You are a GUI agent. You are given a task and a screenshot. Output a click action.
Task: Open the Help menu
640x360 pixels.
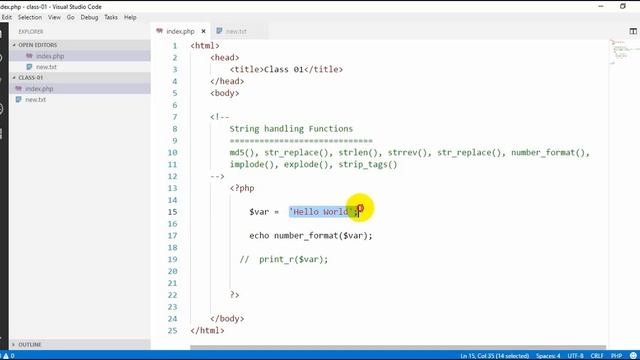[130, 17]
